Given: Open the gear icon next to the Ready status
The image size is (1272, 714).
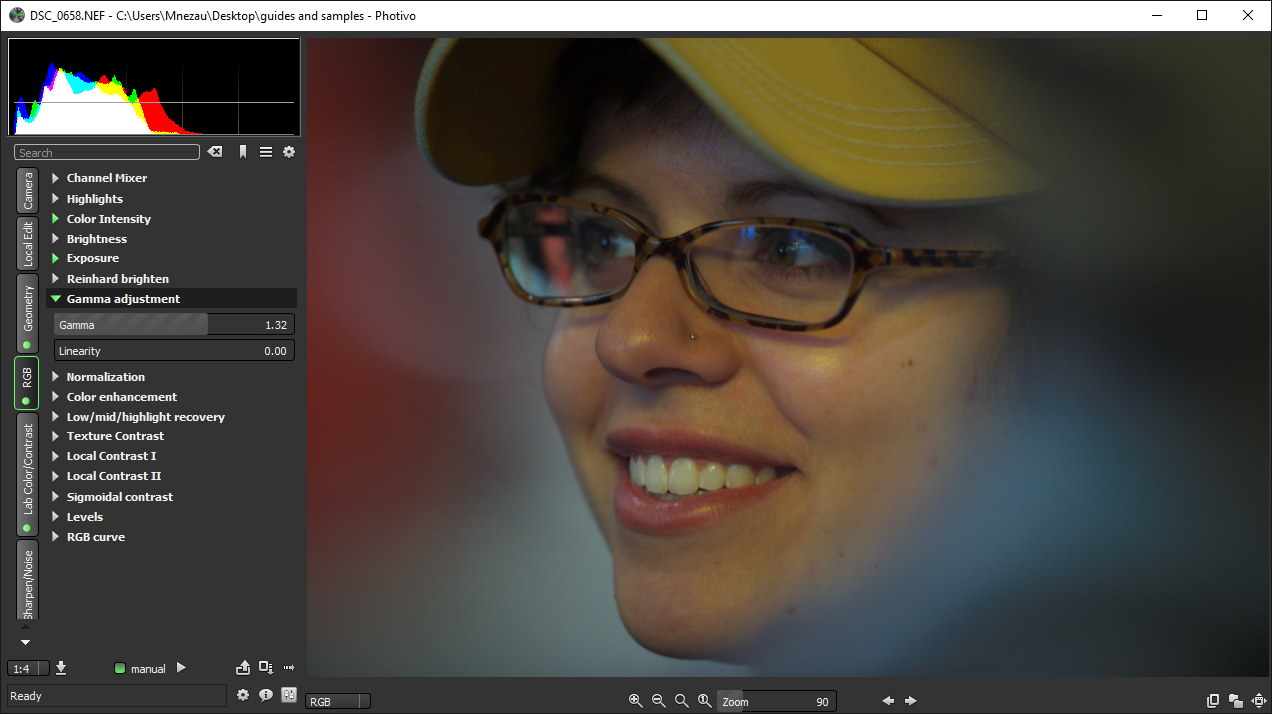Looking at the screenshot, I should (243, 695).
